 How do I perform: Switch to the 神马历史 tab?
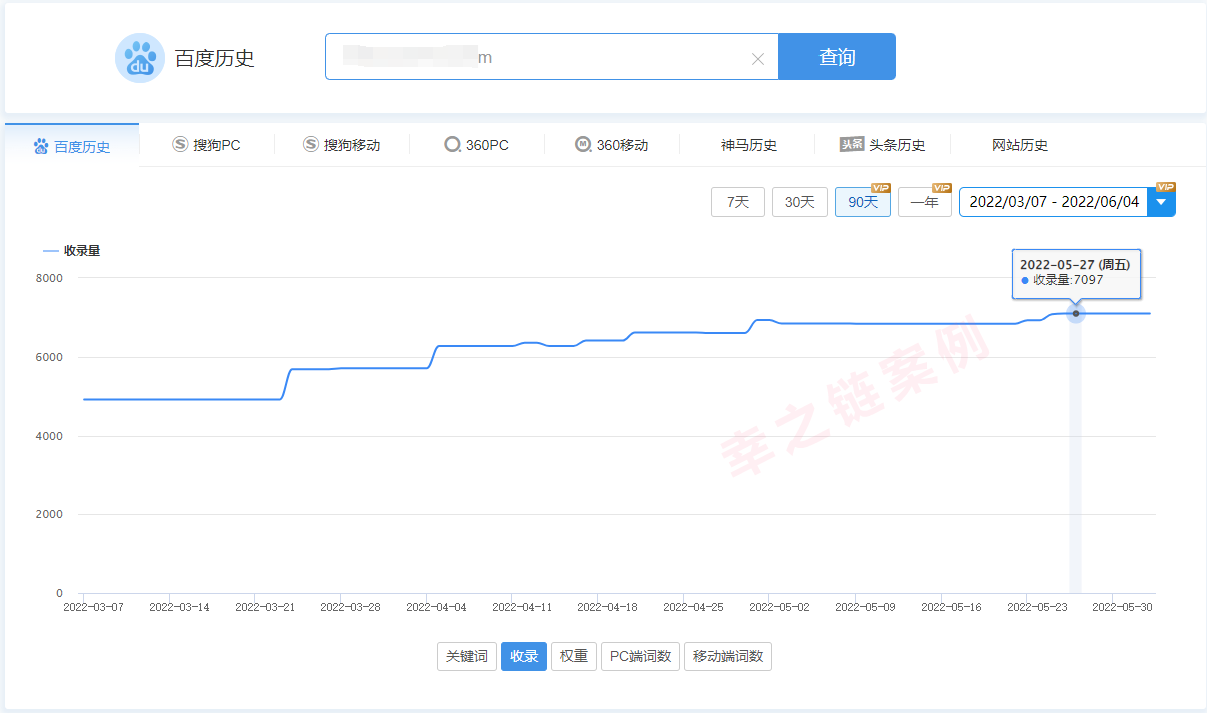(748, 145)
